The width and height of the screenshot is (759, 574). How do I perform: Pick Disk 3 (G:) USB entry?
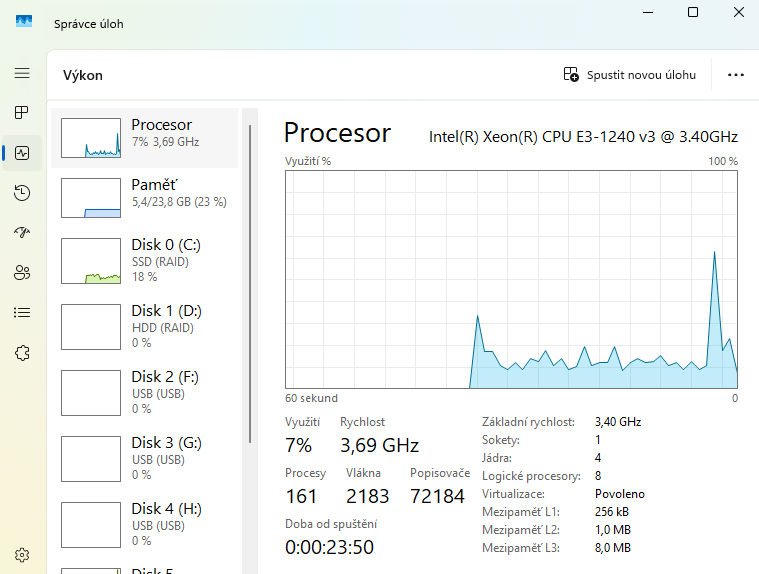click(145, 458)
